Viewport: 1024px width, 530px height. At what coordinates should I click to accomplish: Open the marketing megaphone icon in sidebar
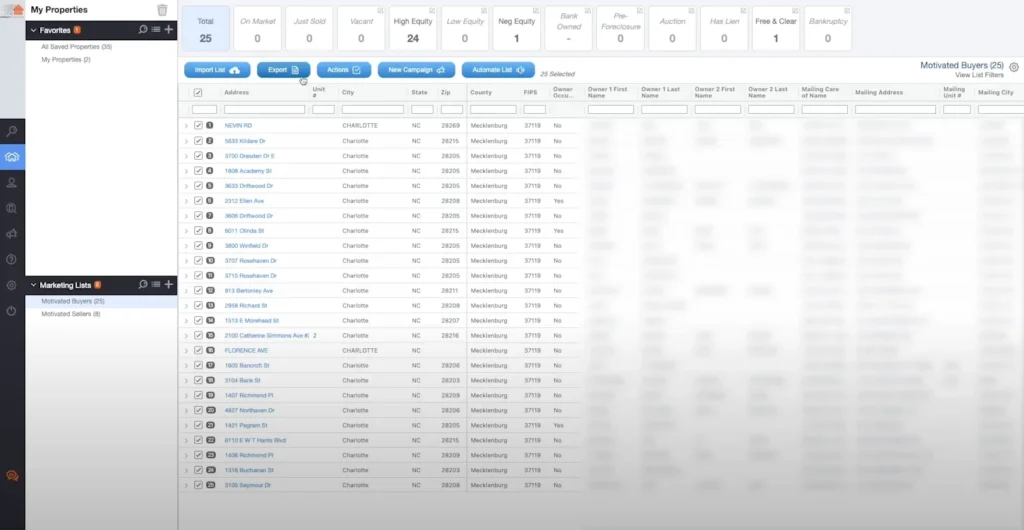(x=12, y=234)
